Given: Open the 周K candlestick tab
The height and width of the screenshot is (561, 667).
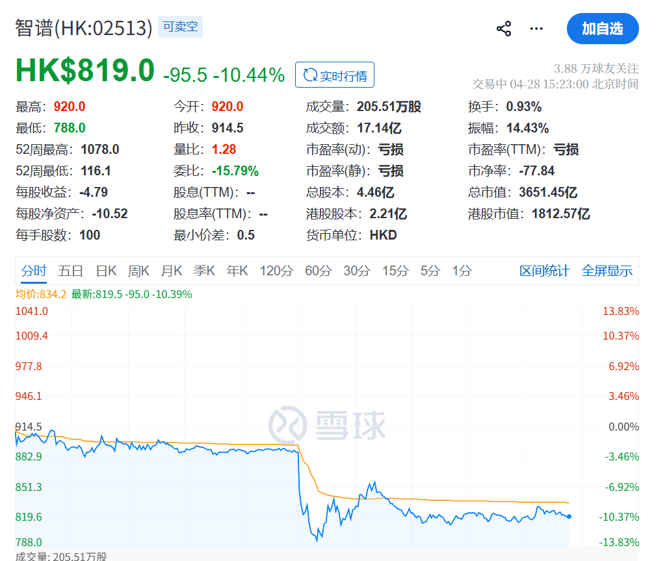Looking at the screenshot, I should (x=138, y=270).
